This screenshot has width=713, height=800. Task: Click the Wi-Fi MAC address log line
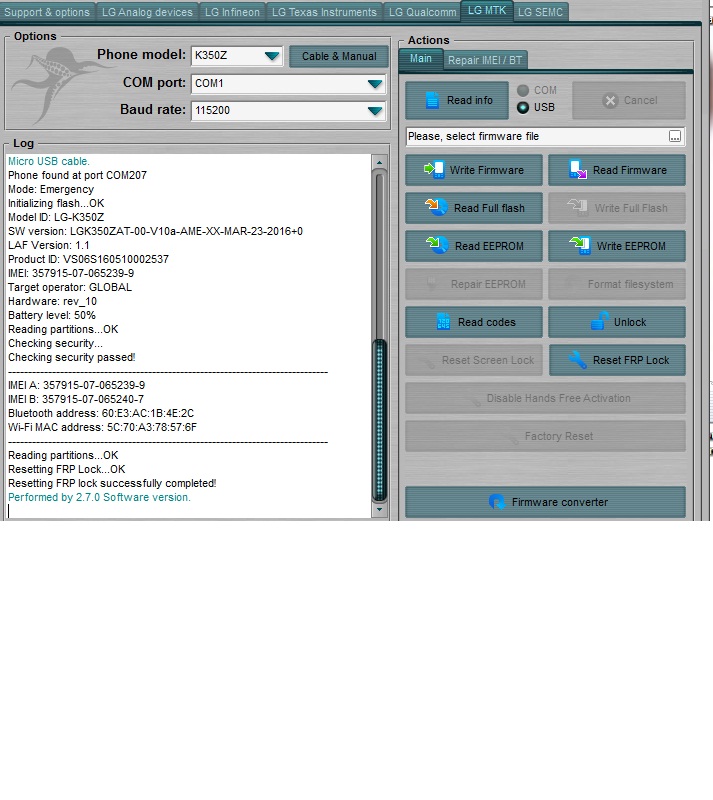(103, 427)
